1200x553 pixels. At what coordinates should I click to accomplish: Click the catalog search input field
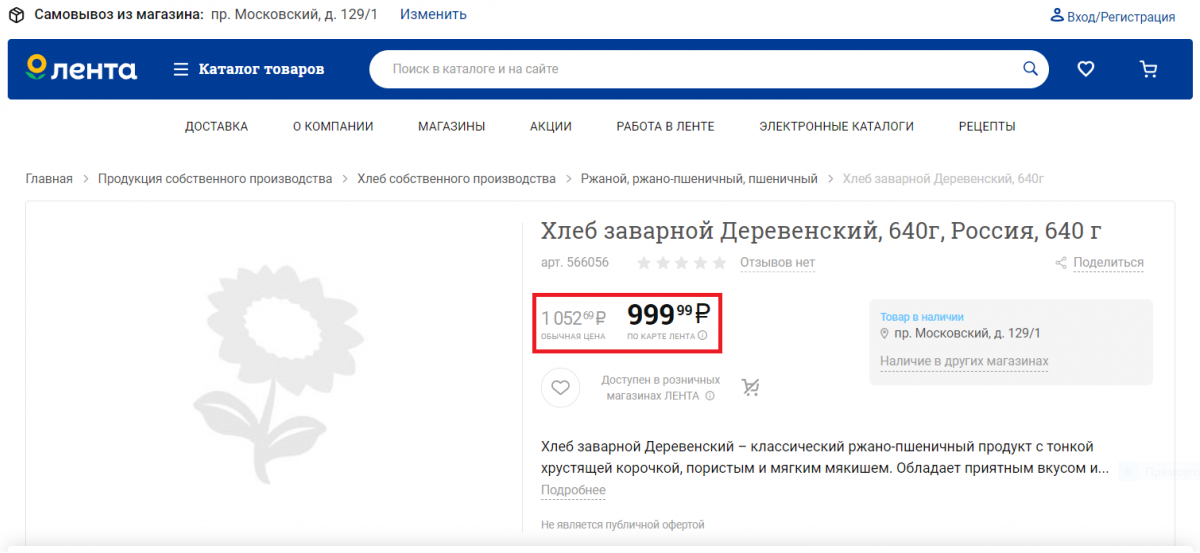[x=700, y=69]
